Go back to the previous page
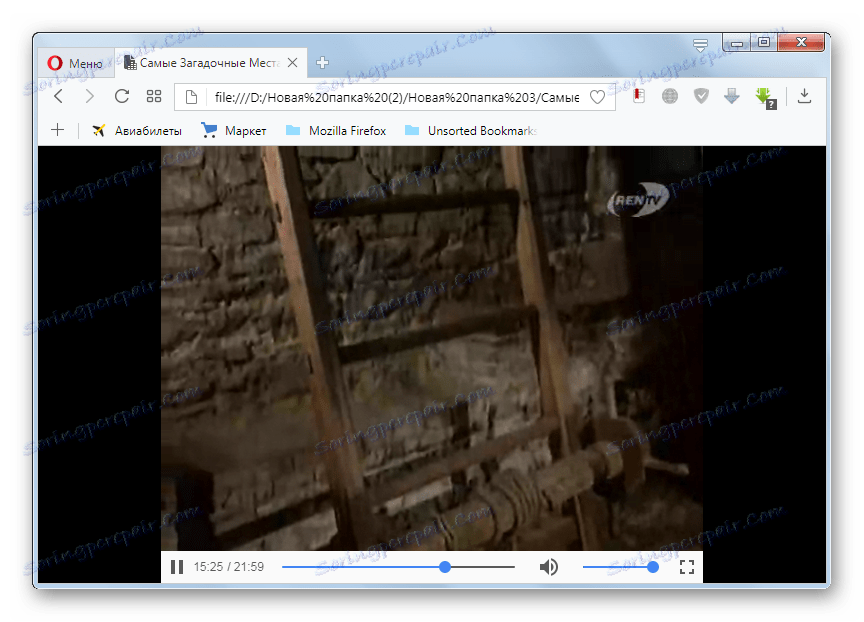Screen dimensions: 864x622 click(x=59, y=96)
